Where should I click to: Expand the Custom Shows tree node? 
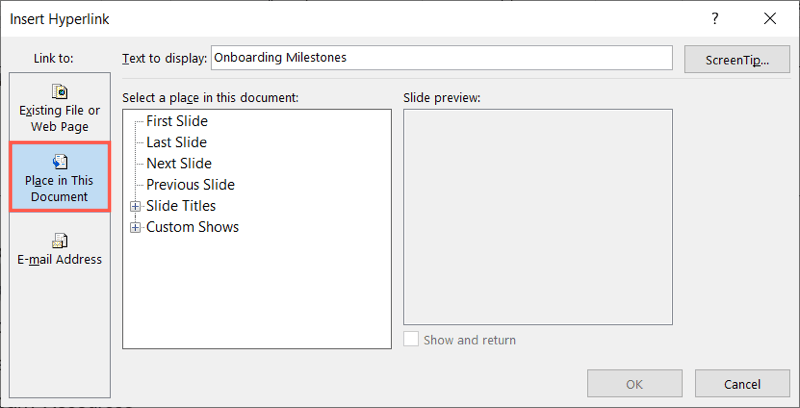(136, 227)
